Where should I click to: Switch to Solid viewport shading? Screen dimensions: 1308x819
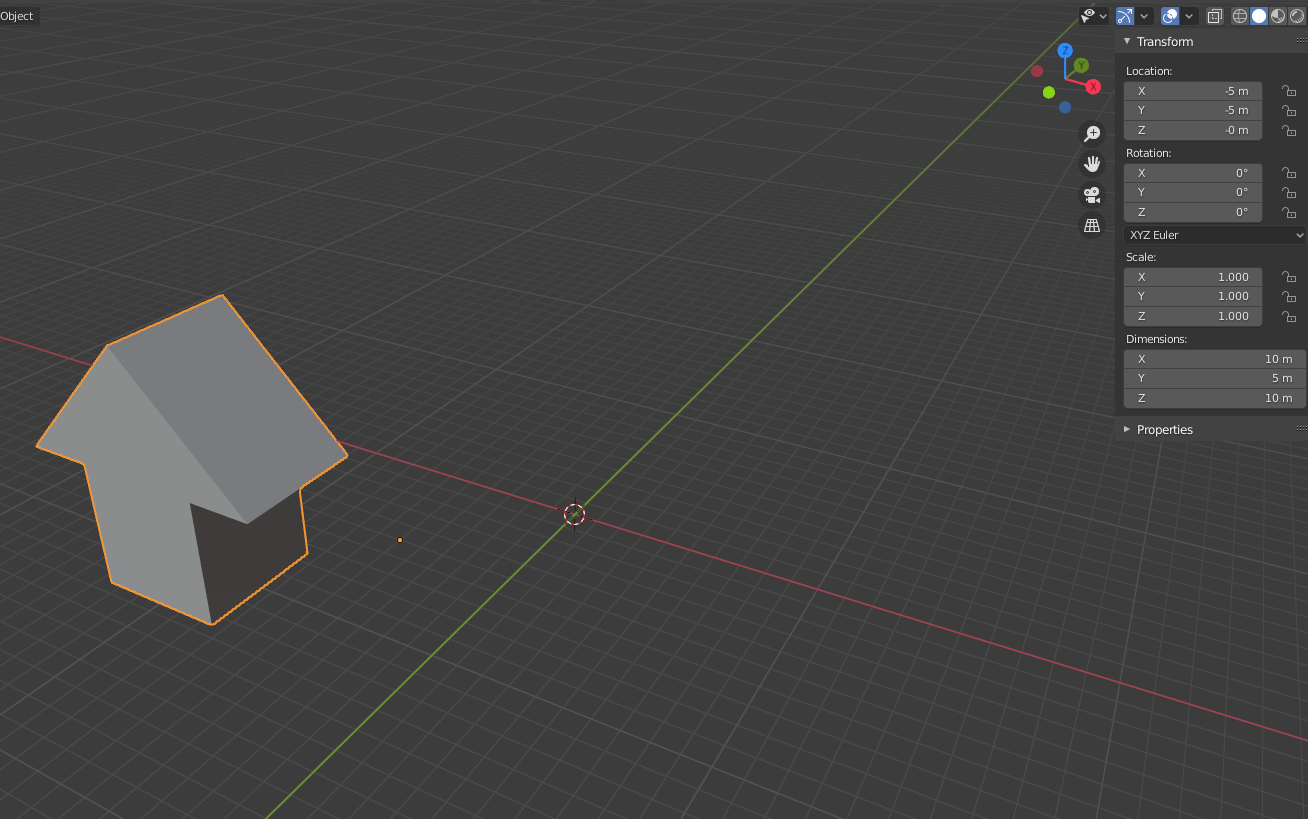pyautogui.click(x=1259, y=16)
